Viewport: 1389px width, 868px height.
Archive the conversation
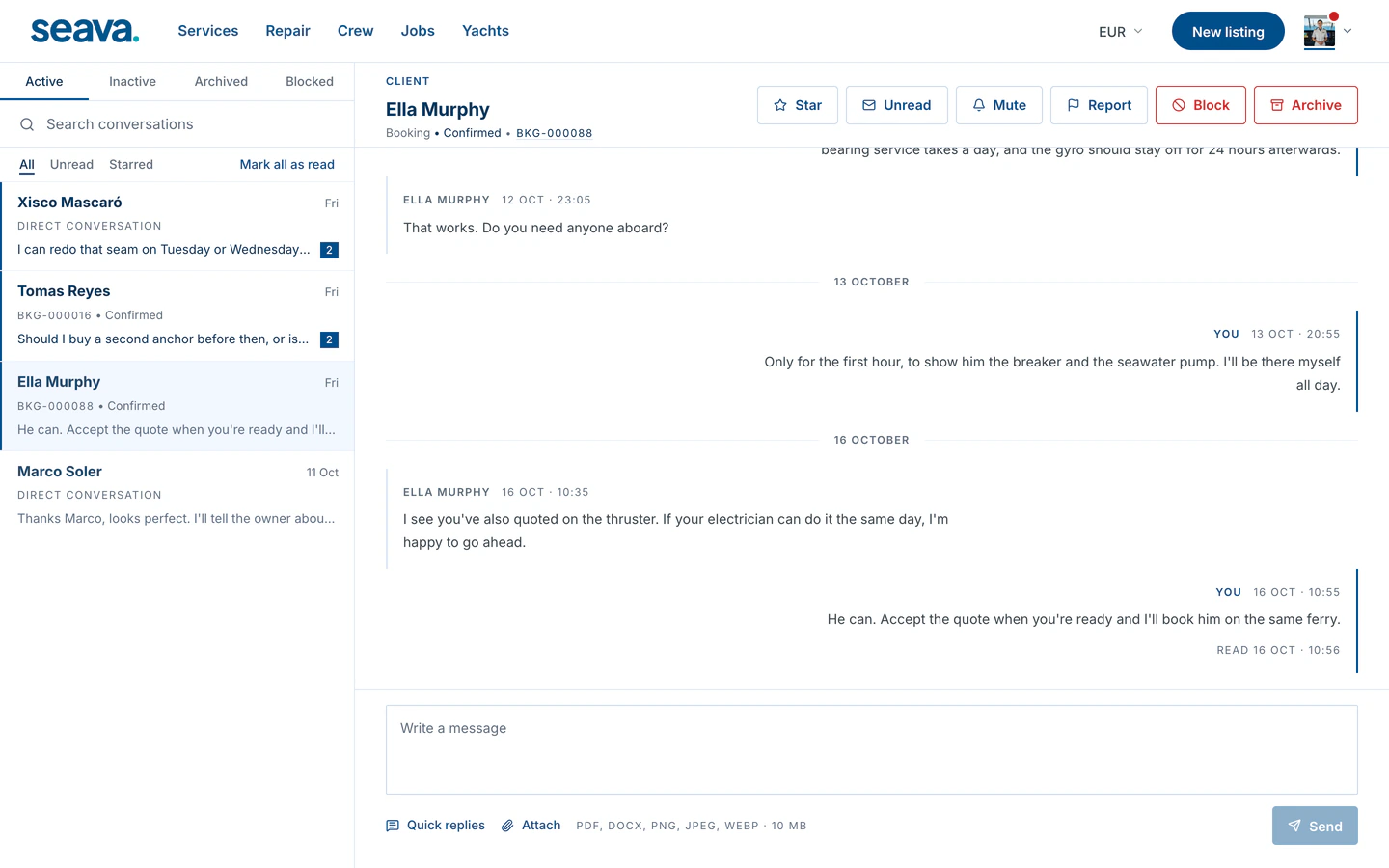click(1306, 105)
